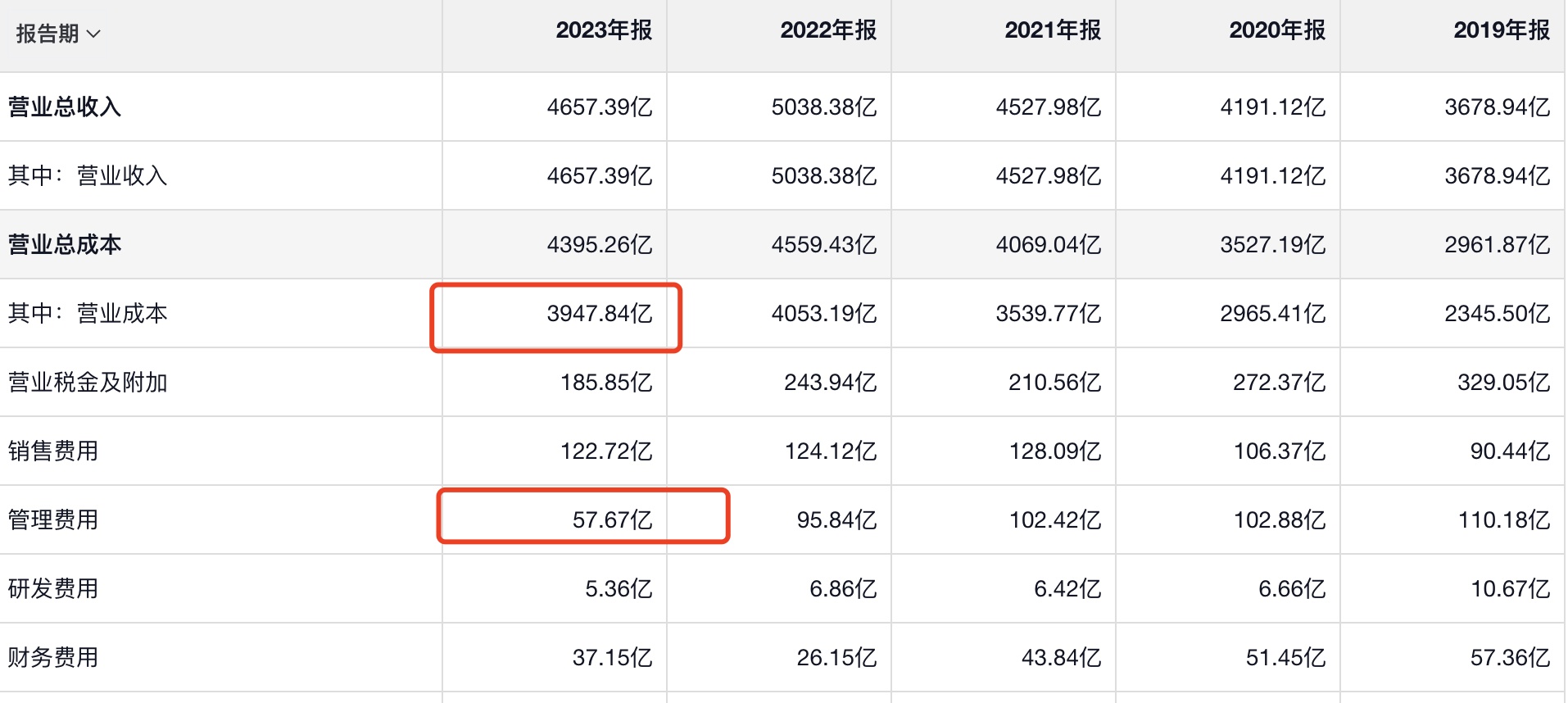This screenshot has height=703, width=1568.
Task: Select the 2021 financial expense 43.84亿
Action: [1061, 658]
